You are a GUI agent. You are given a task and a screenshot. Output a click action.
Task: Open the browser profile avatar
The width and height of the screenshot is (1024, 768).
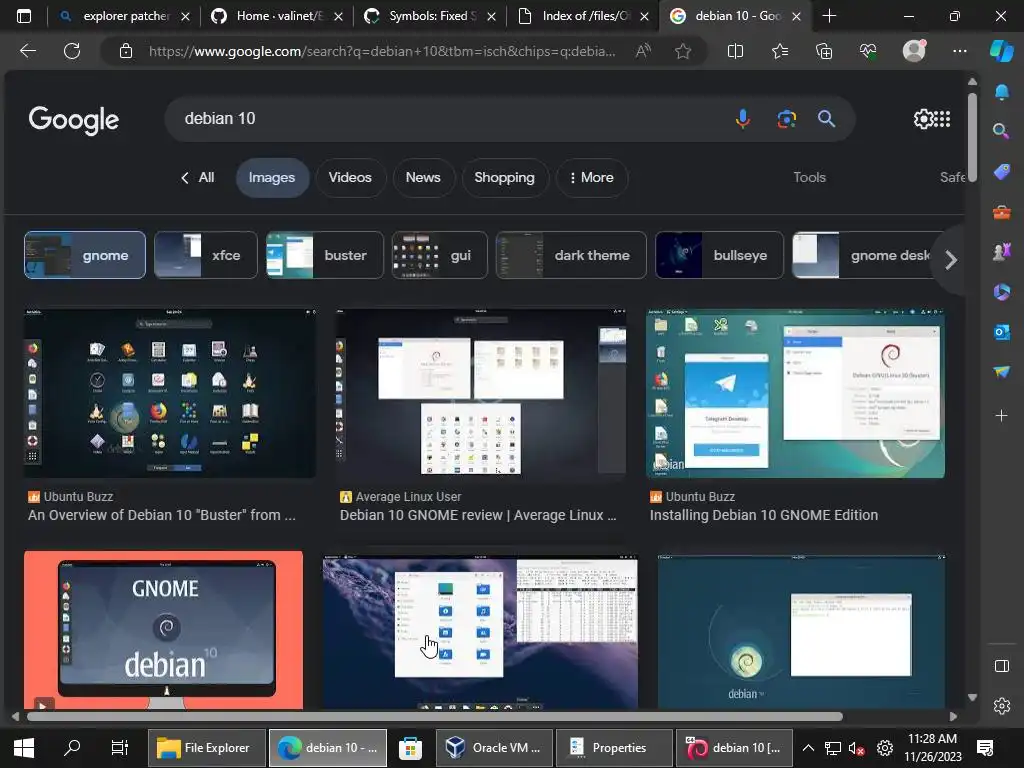pos(914,51)
